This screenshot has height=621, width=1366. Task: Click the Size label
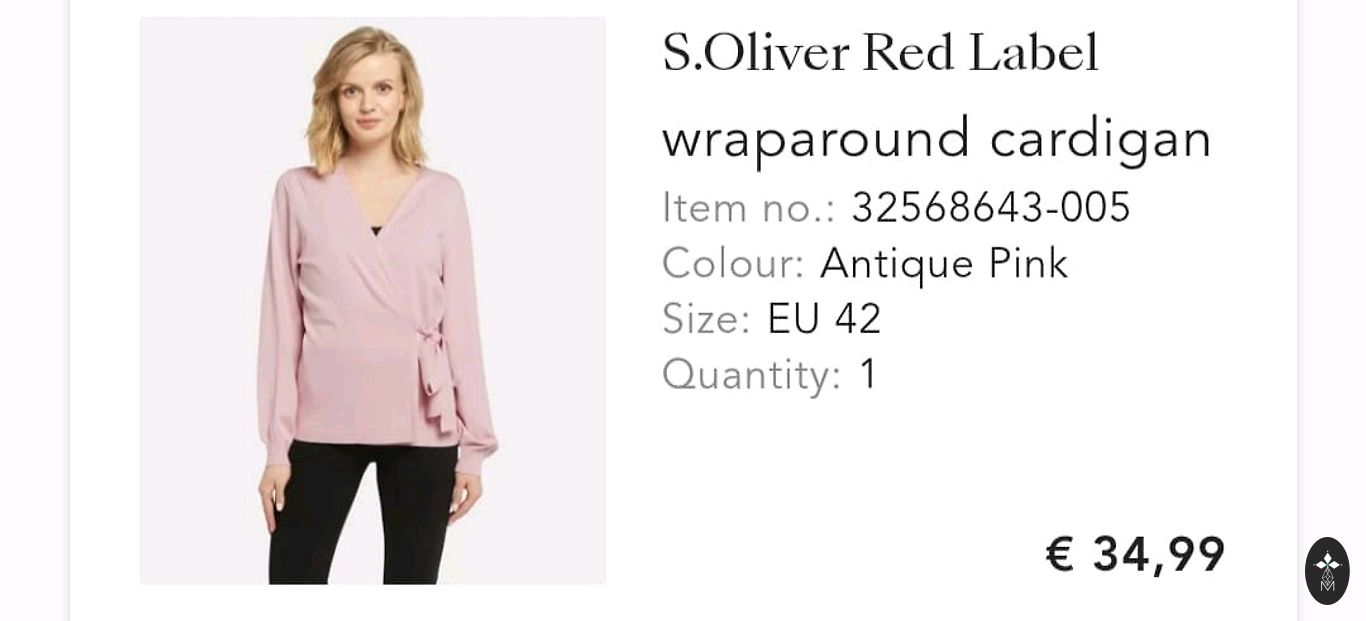[706, 320]
